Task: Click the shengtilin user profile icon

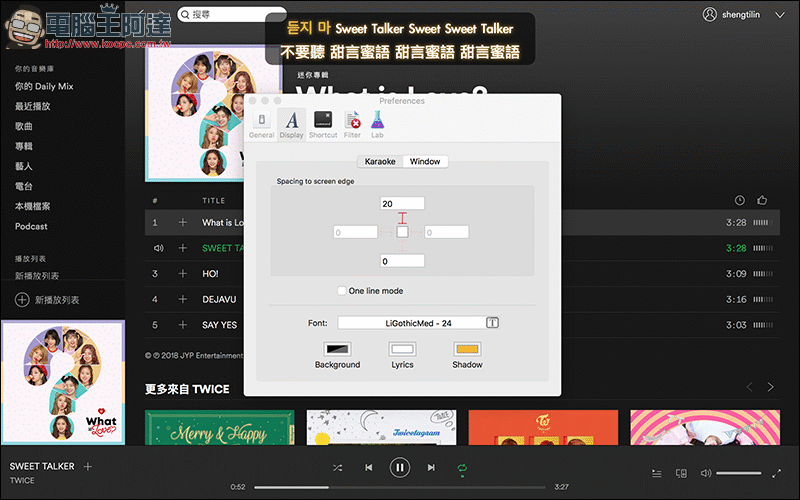Action: pos(710,14)
